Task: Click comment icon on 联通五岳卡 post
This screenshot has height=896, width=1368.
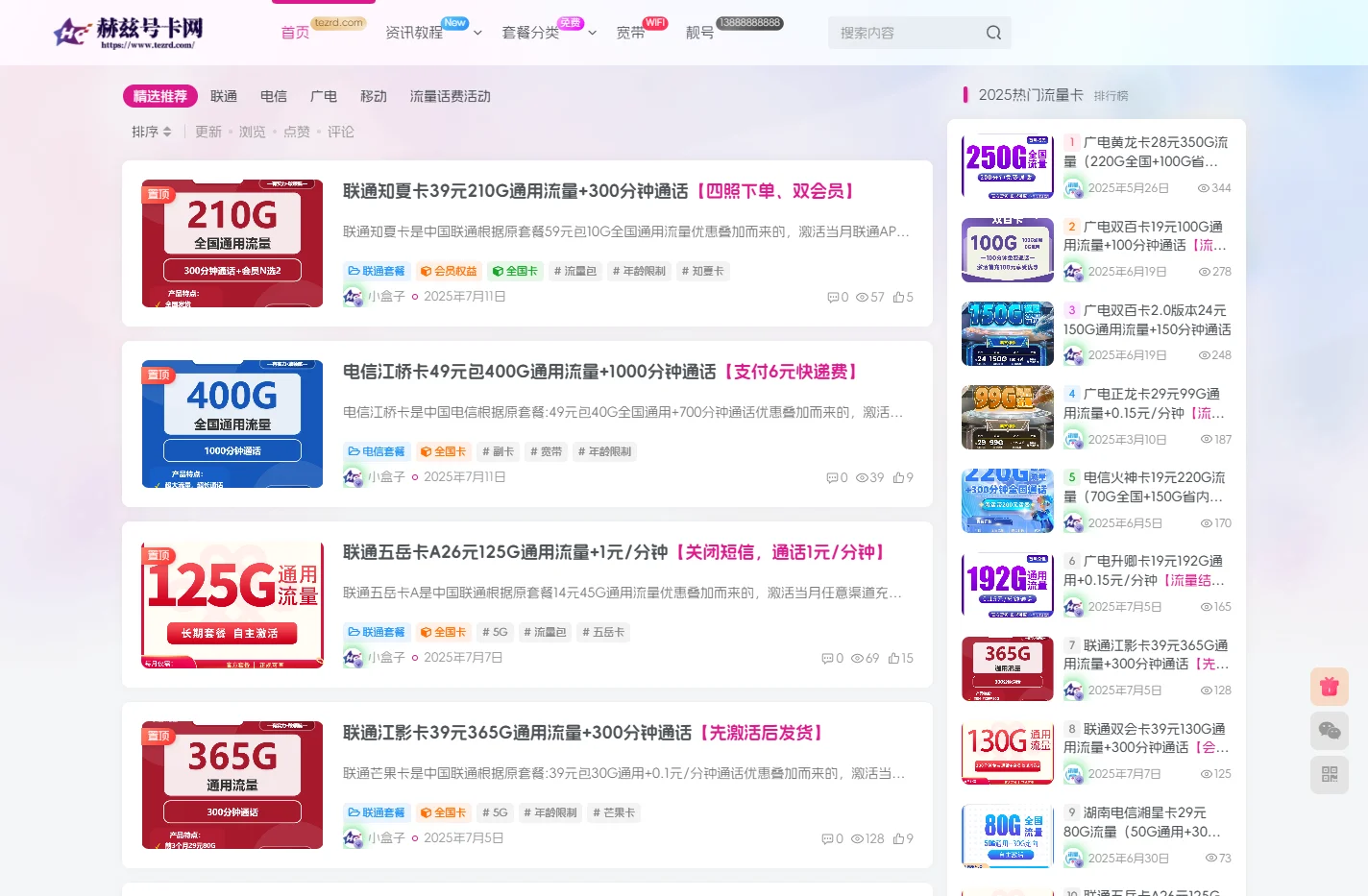Action: pos(827,659)
